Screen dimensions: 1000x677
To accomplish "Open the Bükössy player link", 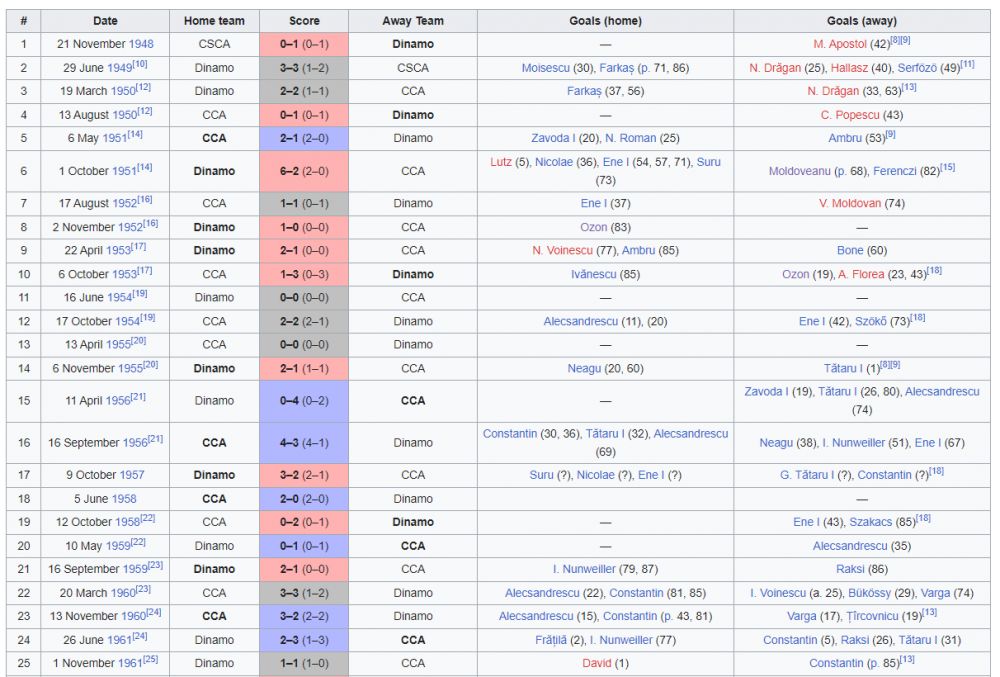I will (869, 593).
